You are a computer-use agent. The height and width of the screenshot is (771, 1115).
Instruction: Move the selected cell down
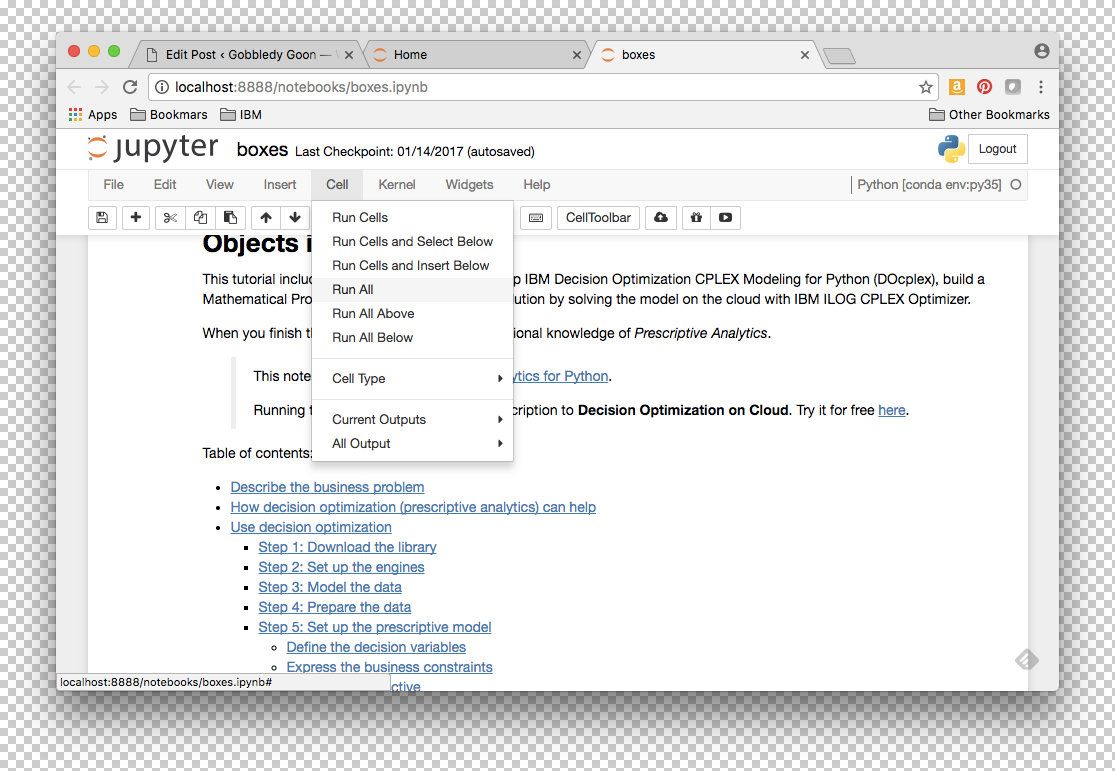click(x=295, y=218)
